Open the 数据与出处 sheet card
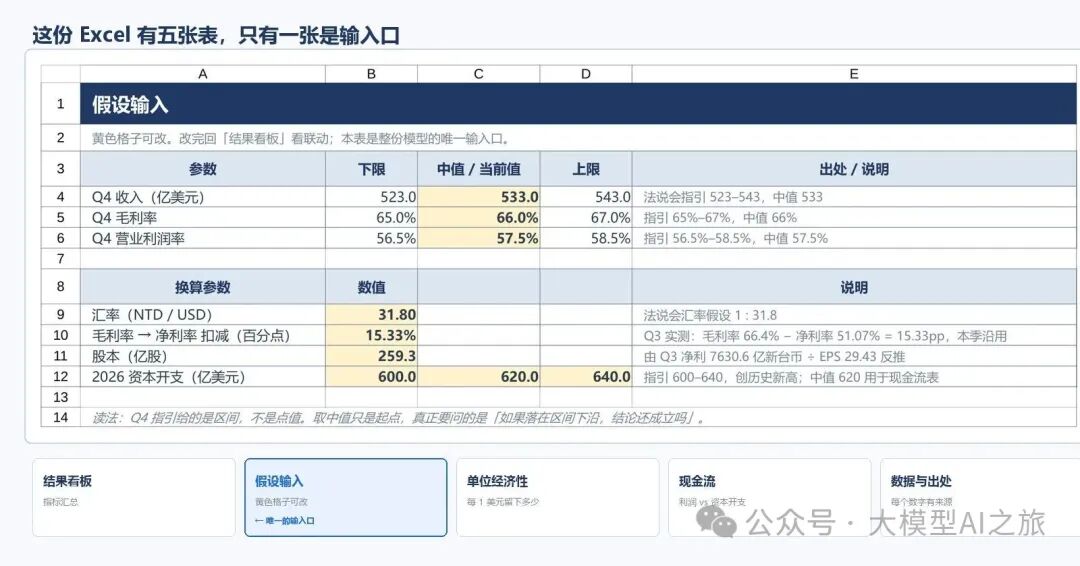Screen dimensions: 1080x566 [979, 497]
